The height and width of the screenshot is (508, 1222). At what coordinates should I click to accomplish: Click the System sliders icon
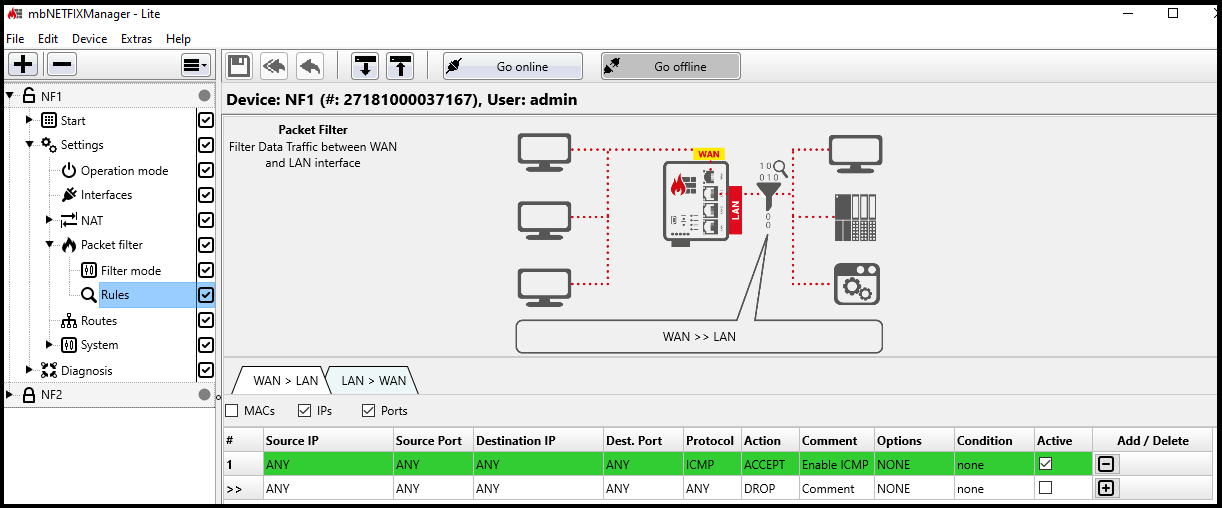(69, 345)
